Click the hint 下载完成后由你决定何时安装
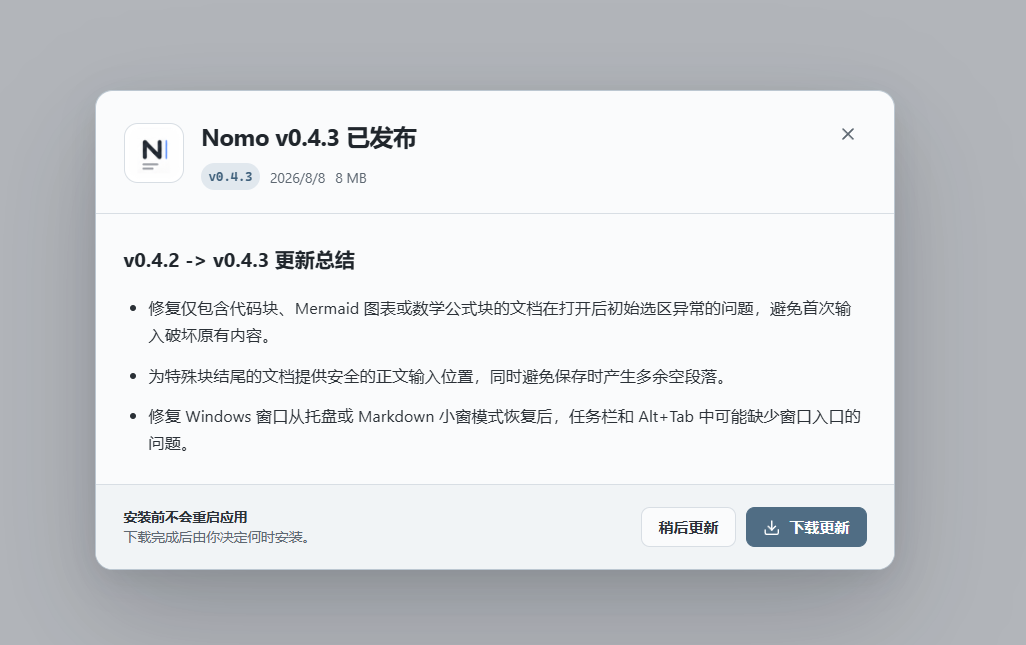The width and height of the screenshot is (1026, 645). [216, 537]
